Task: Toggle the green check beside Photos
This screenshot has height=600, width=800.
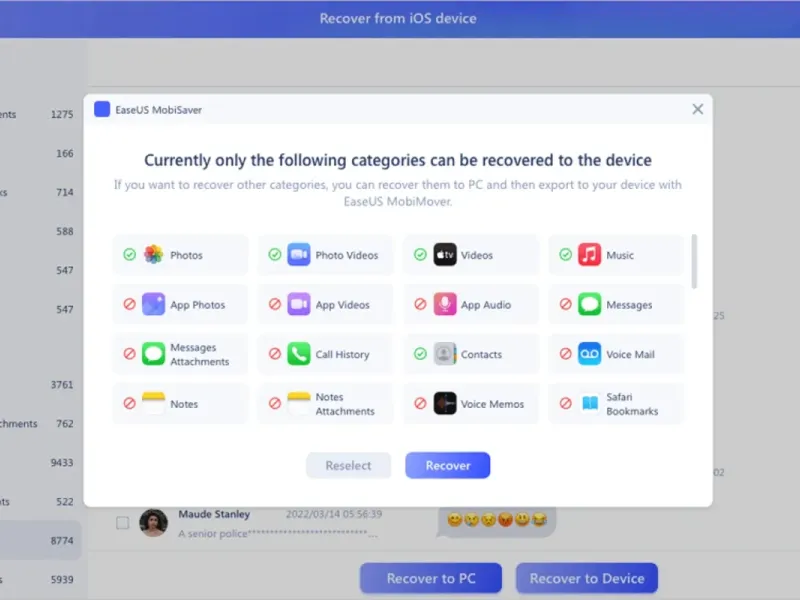Action: click(130, 254)
